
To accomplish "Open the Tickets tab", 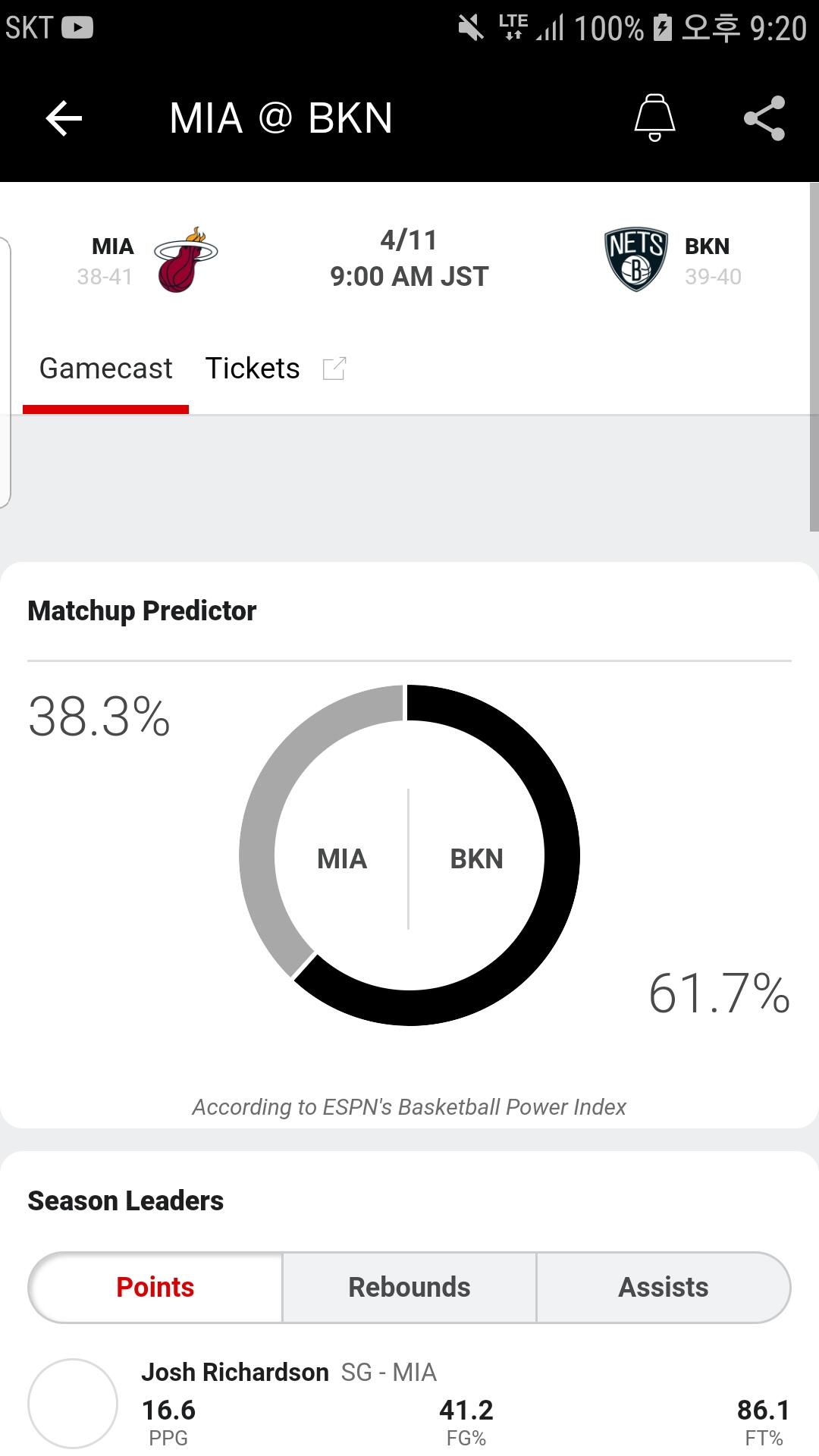I will click(253, 369).
